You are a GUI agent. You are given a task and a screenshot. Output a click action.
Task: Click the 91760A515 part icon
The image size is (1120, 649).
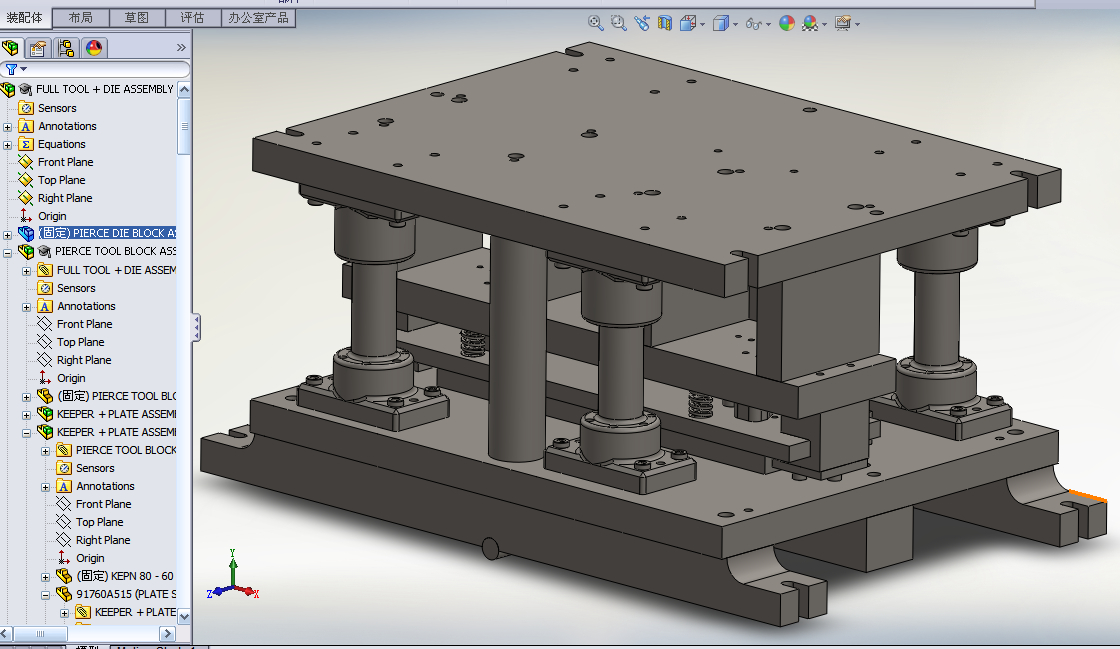tap(64, 594)
